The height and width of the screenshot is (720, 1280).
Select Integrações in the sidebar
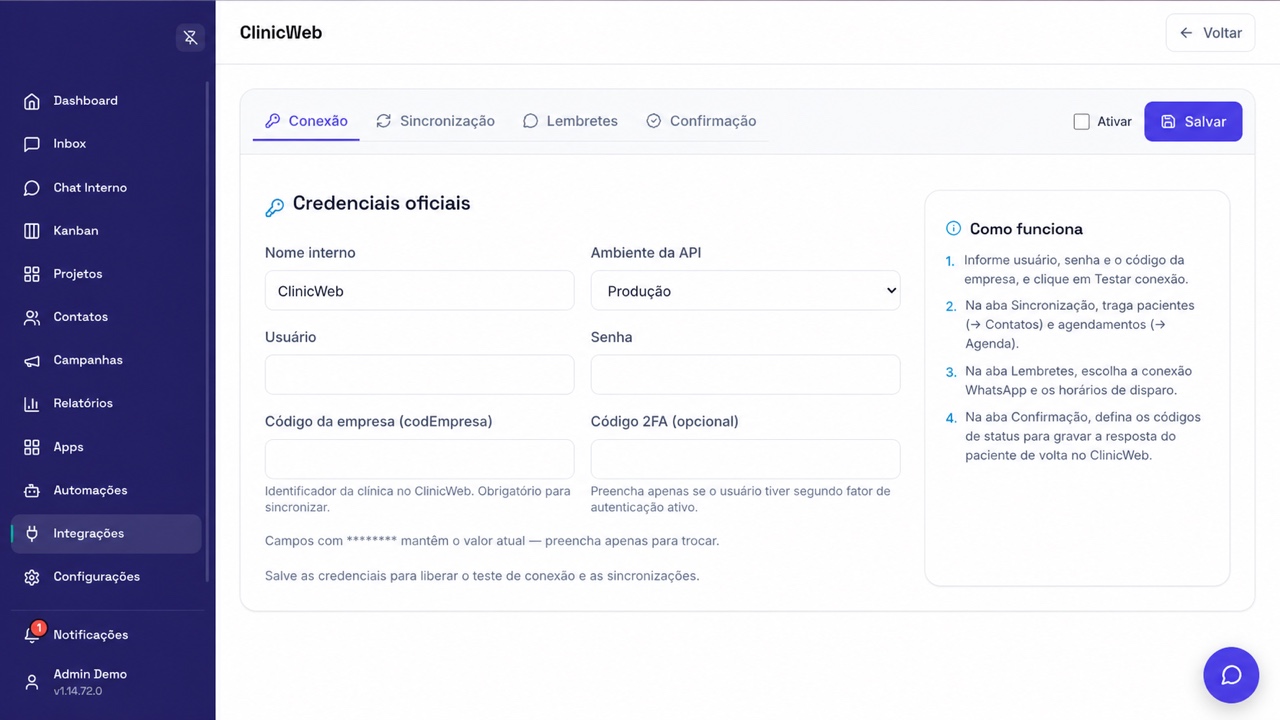106,534
